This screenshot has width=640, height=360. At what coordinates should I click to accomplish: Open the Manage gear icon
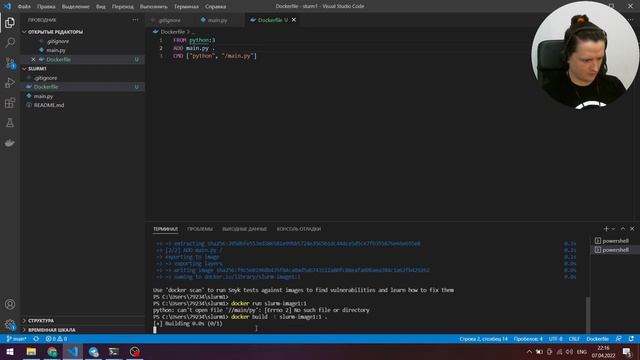tap(10, 324)
